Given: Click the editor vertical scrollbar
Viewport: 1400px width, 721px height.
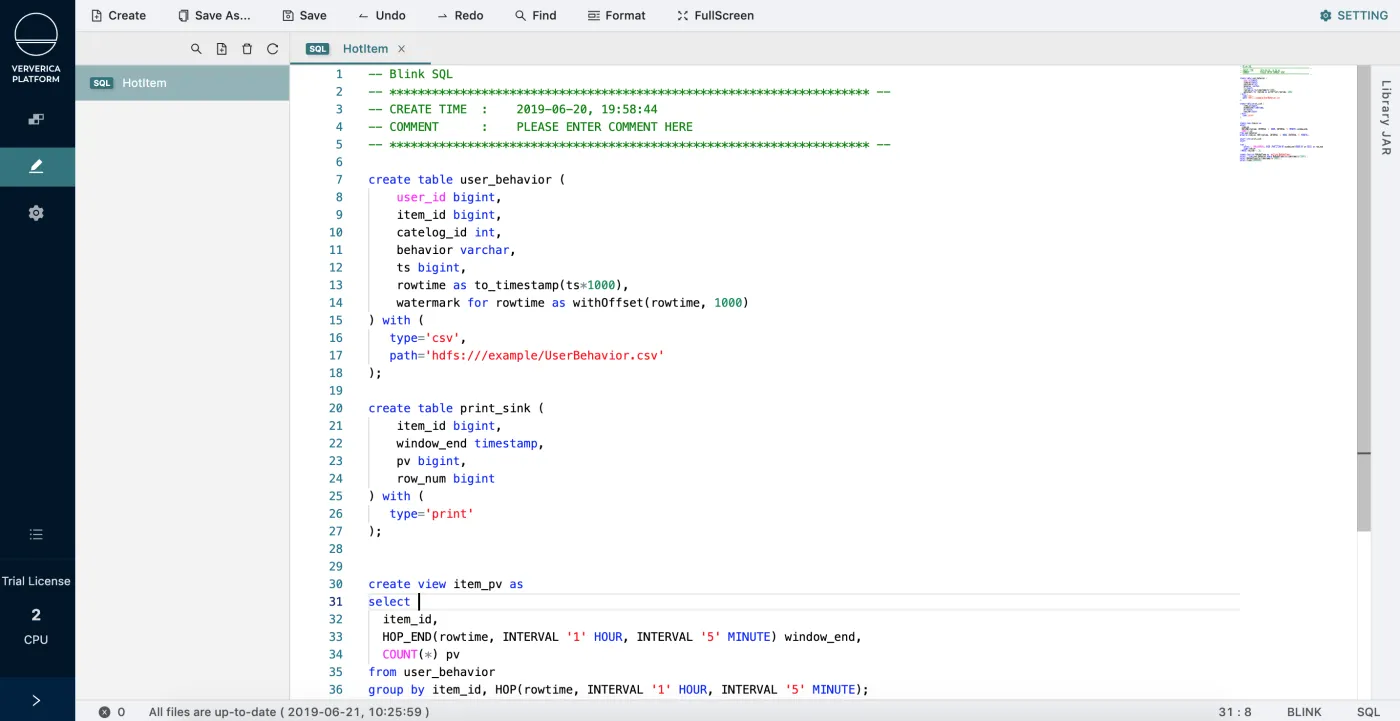Looking at the screenshot, I should click(x=1364, y=300).
